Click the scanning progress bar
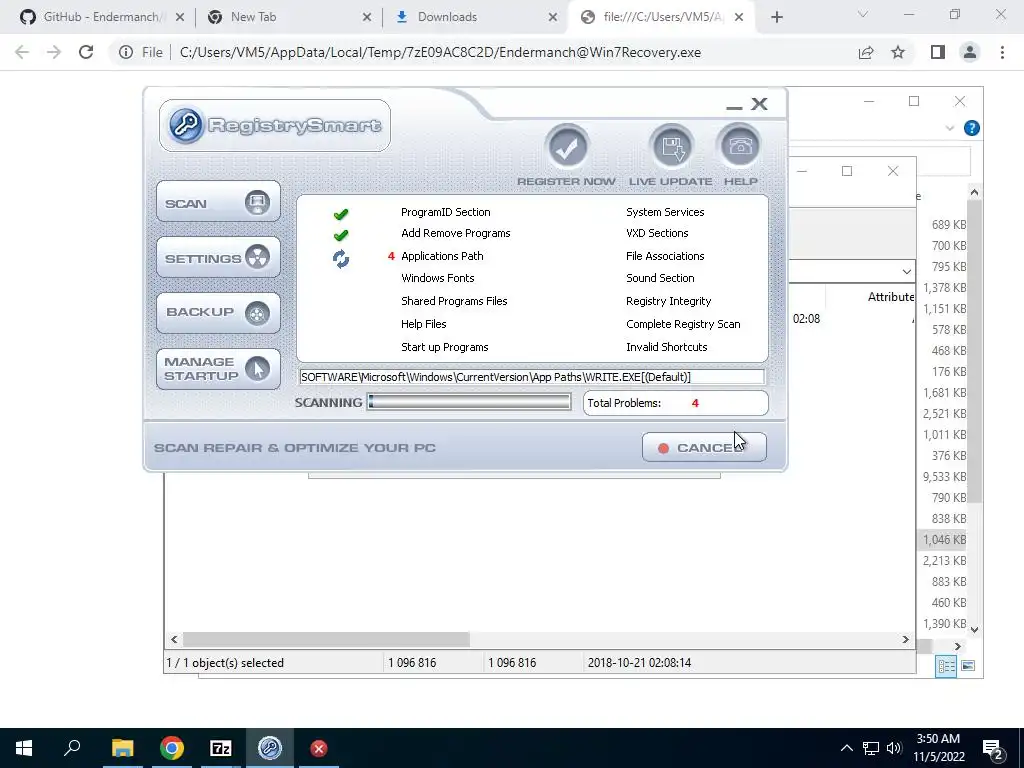This screenshot has height=768, width=1024. [x=469, y=402]
